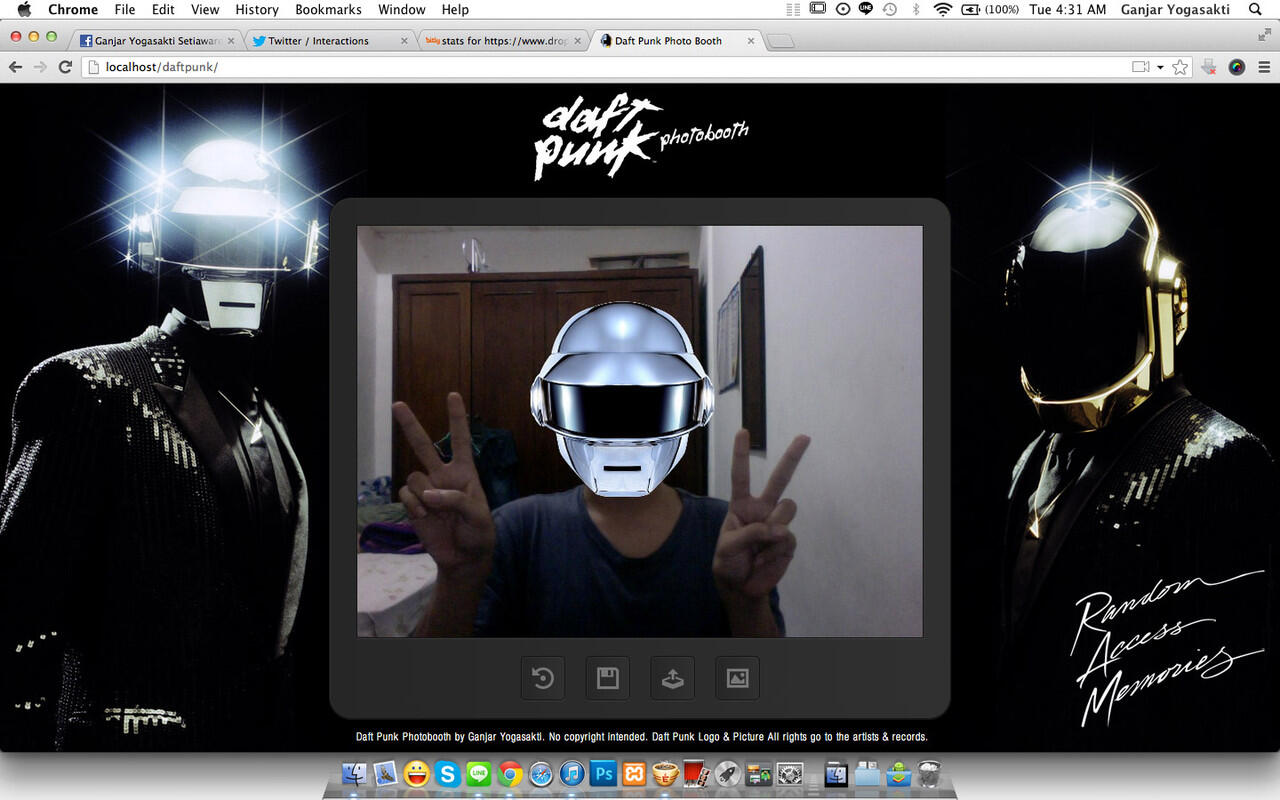
Task: Open the Apple menu
Action: coord(24,9)
